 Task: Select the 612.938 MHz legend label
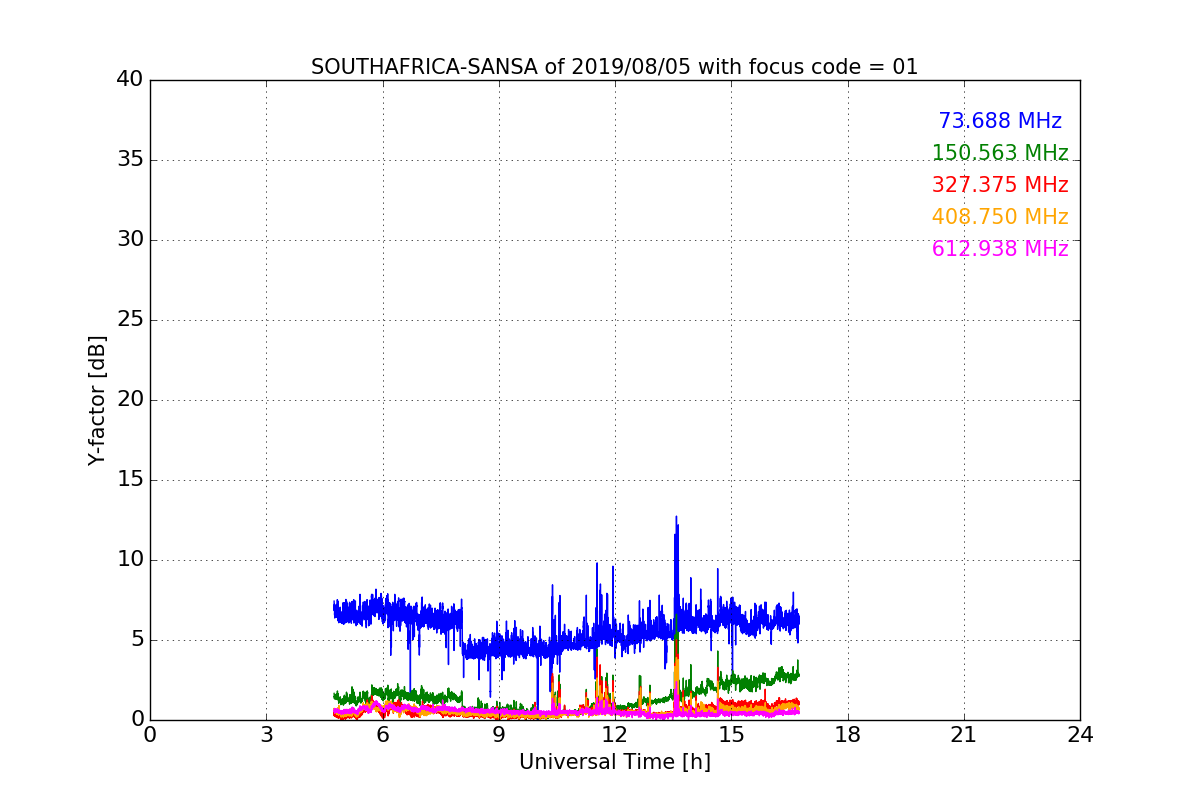click(1000, 249)
